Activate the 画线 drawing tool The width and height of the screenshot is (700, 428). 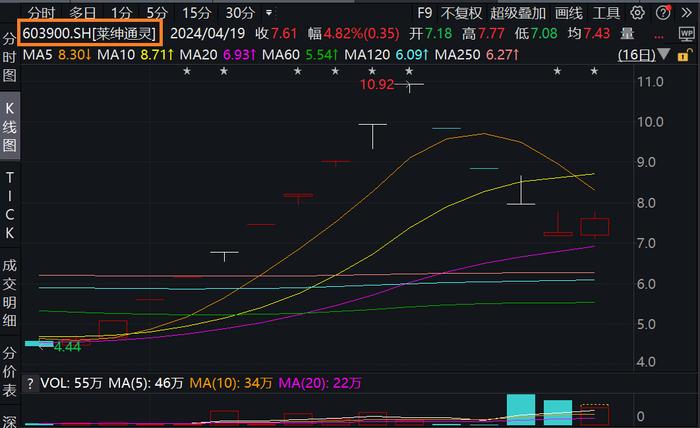point(569,13)
